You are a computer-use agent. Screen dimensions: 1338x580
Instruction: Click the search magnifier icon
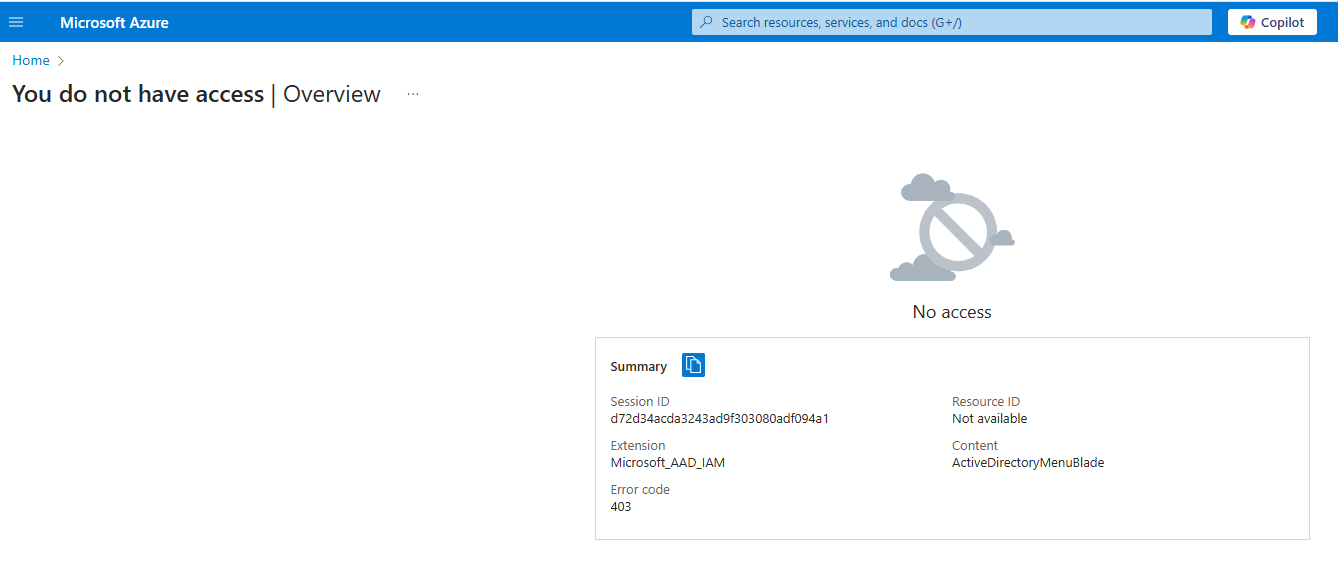point(706,21)
